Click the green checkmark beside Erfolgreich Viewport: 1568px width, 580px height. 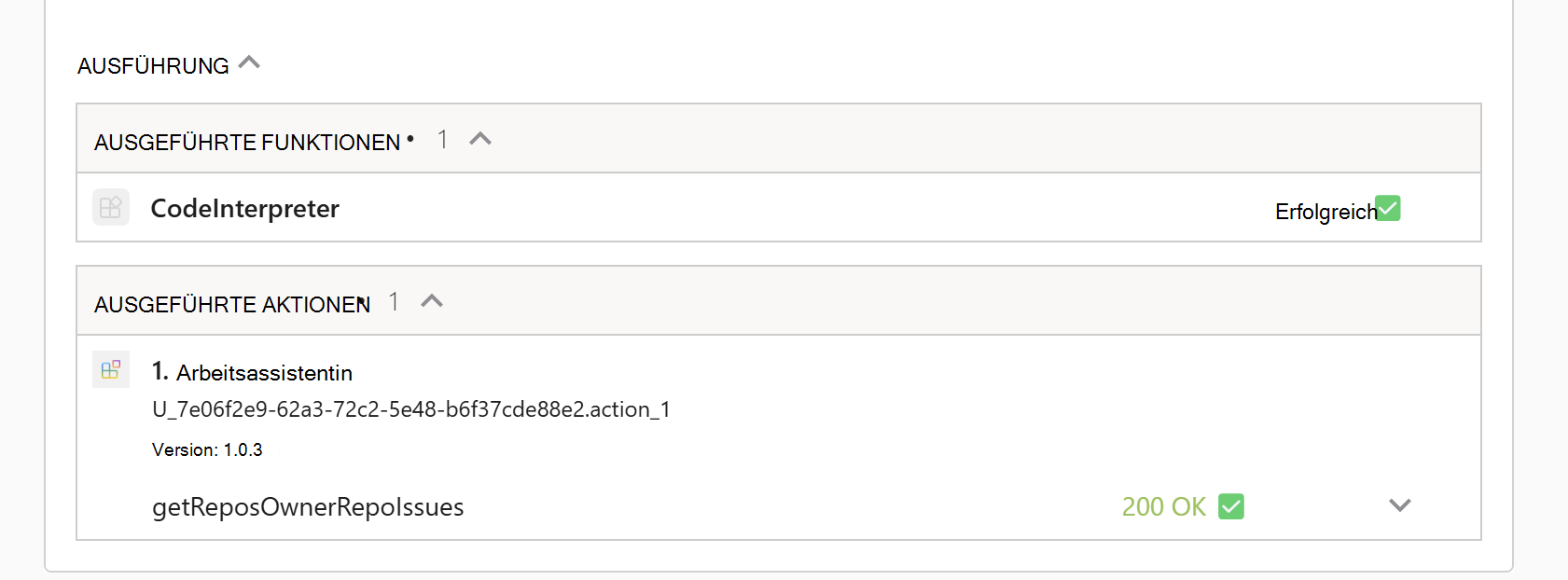click(1388, 208)
